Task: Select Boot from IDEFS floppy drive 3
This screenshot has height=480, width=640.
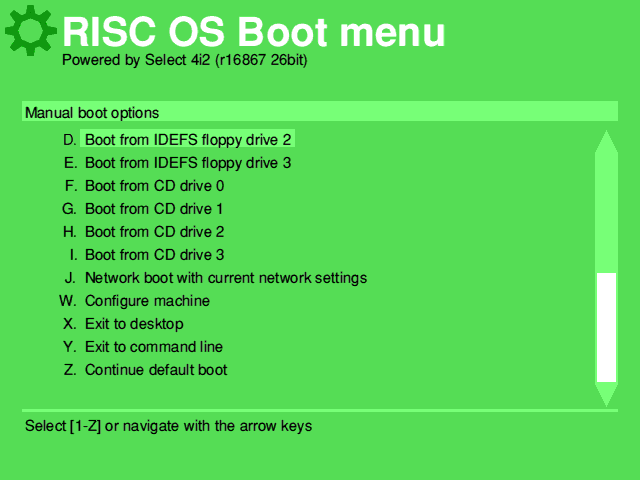Action: coord(188,163)
